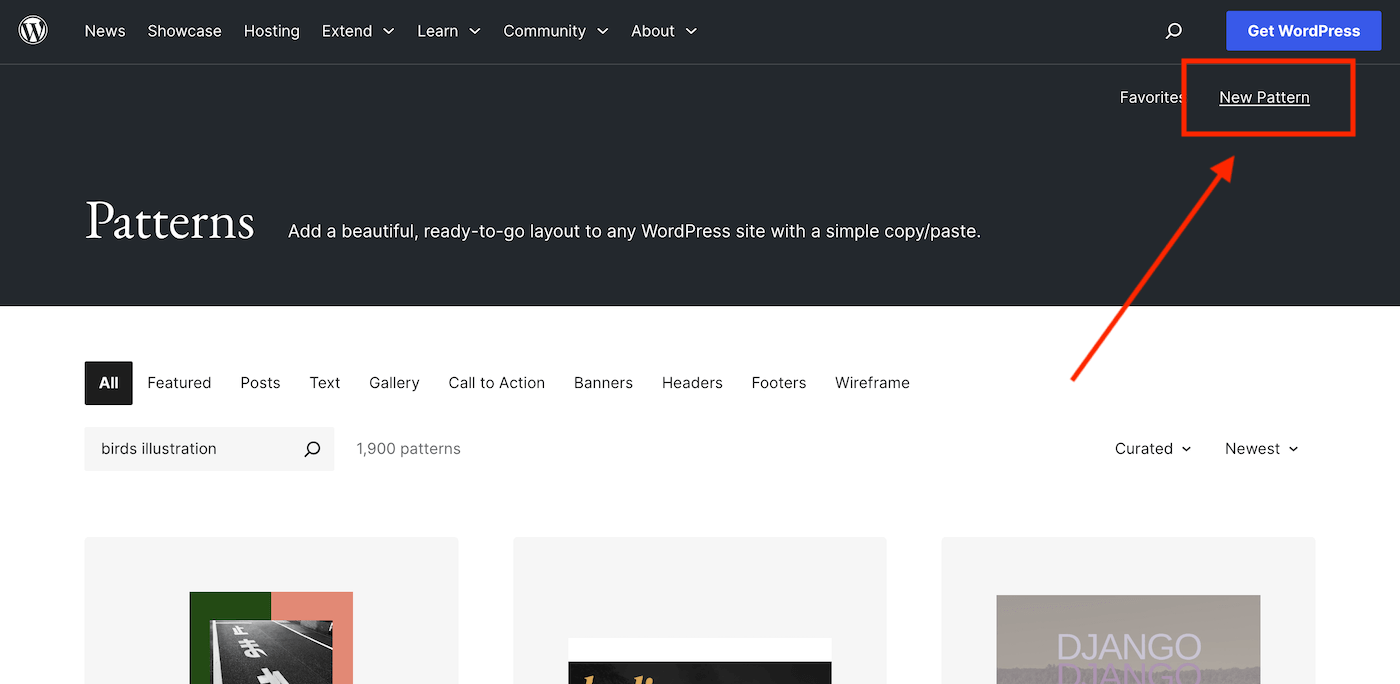This screenshot has width=1400, height=684.
Task: Open the About dropdown menu
Action: [x=664, y=31]
